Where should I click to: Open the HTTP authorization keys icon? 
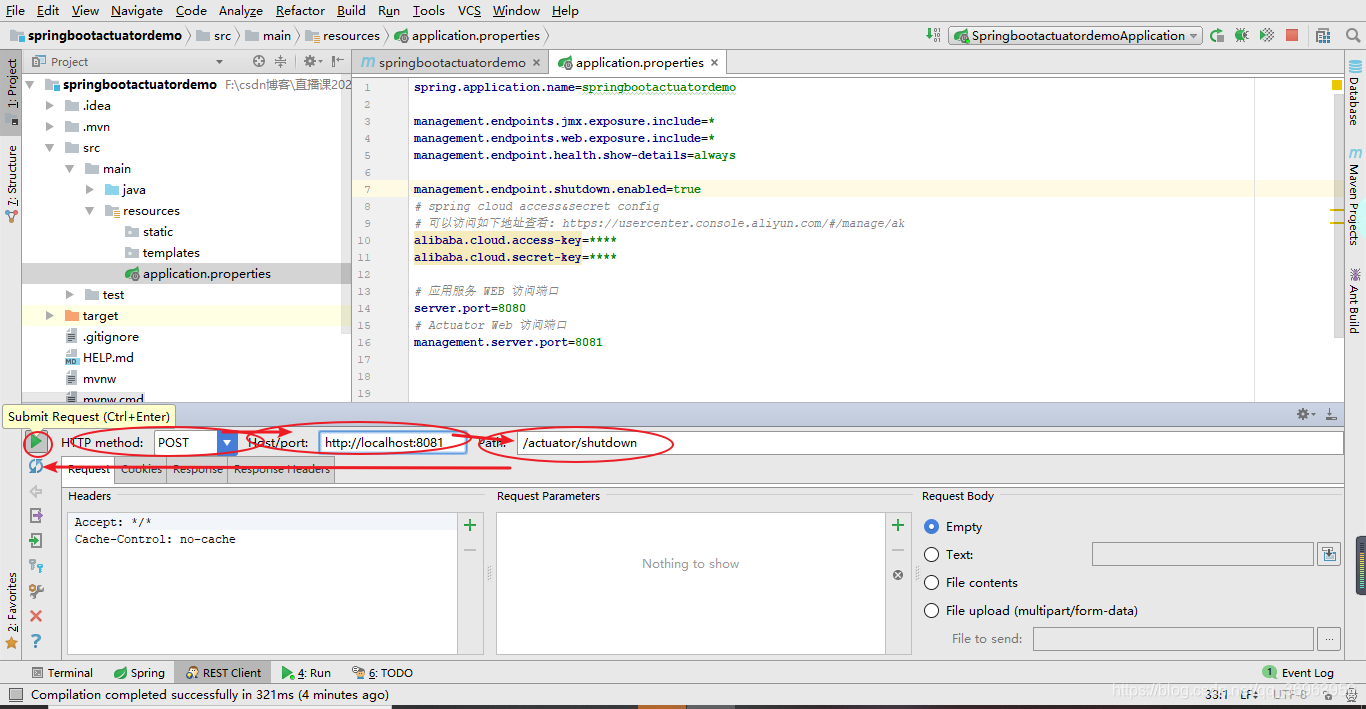36,566
